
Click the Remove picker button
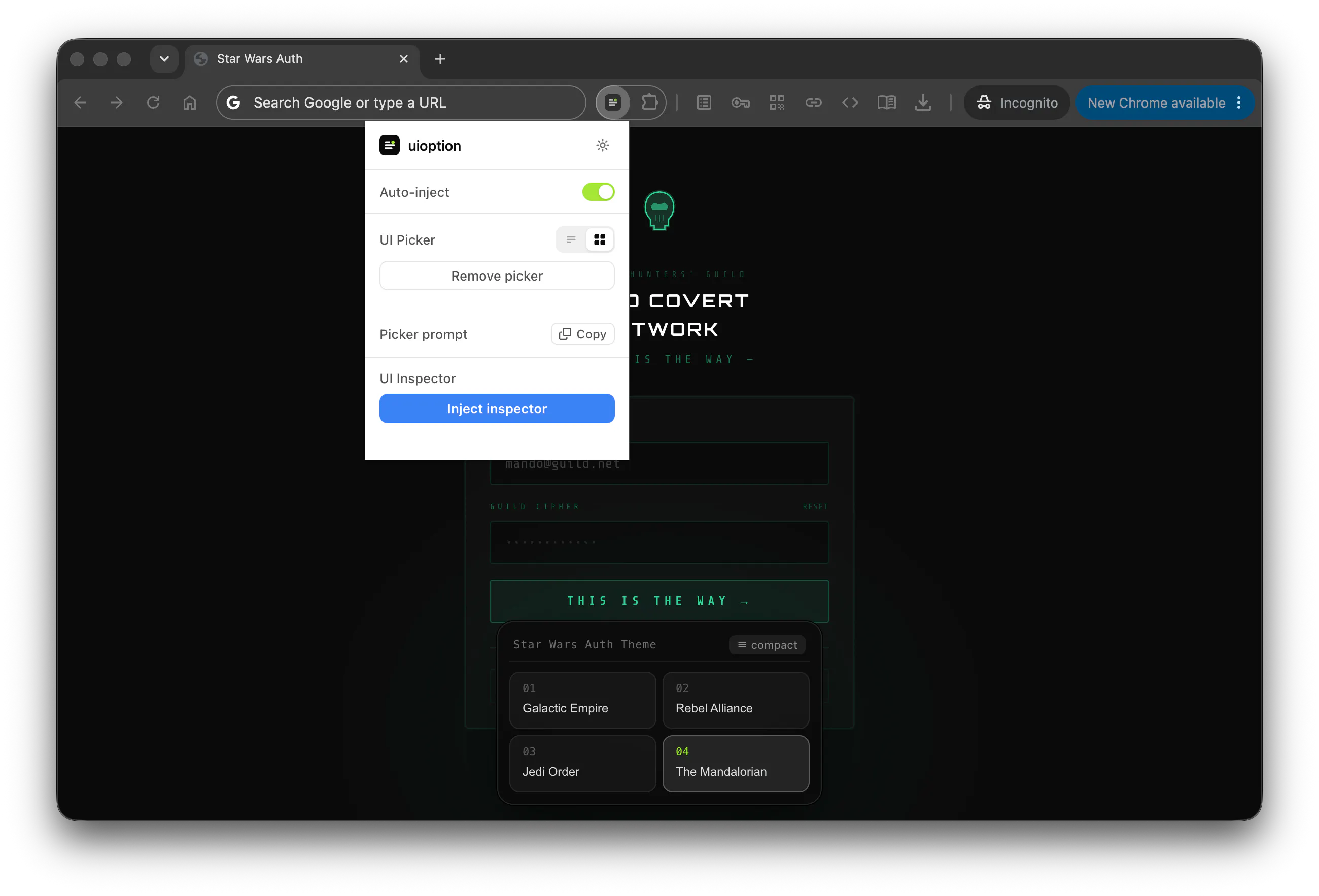coord(497,276)
